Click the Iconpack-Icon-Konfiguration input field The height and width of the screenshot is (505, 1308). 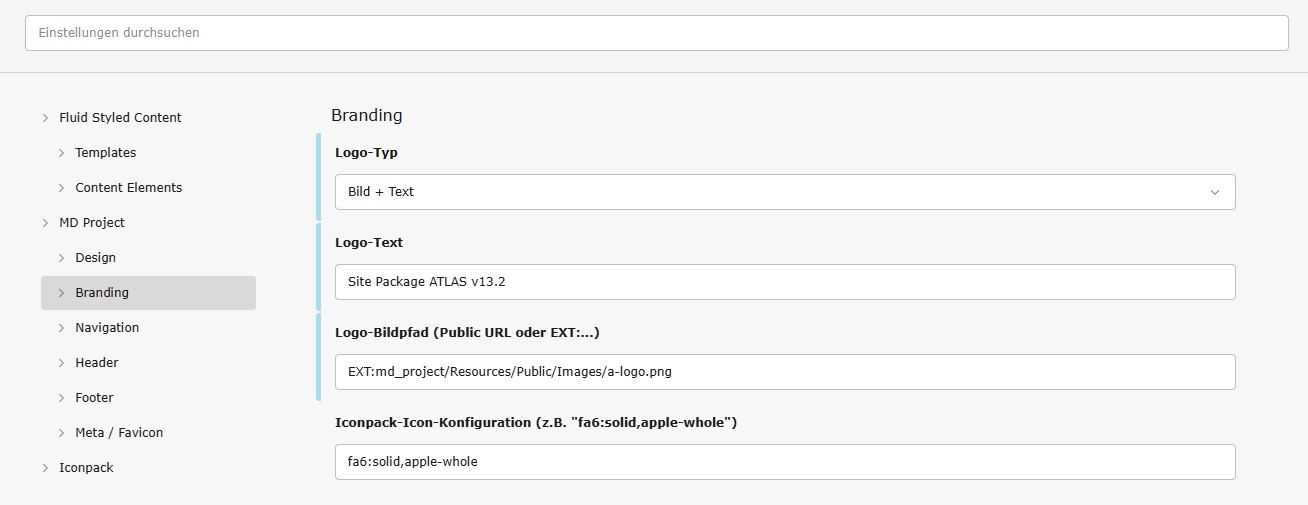(784, 462)
